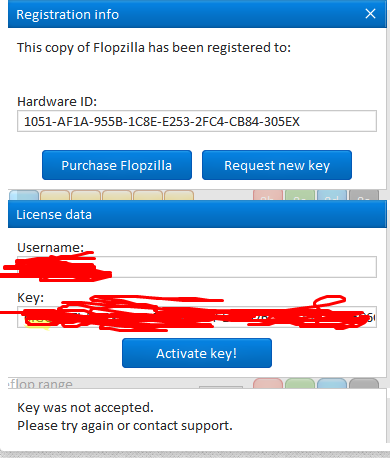Choose the green clubs suit button above License data
Viewport: 390px width, 458px height.
[x=300, y=195]
